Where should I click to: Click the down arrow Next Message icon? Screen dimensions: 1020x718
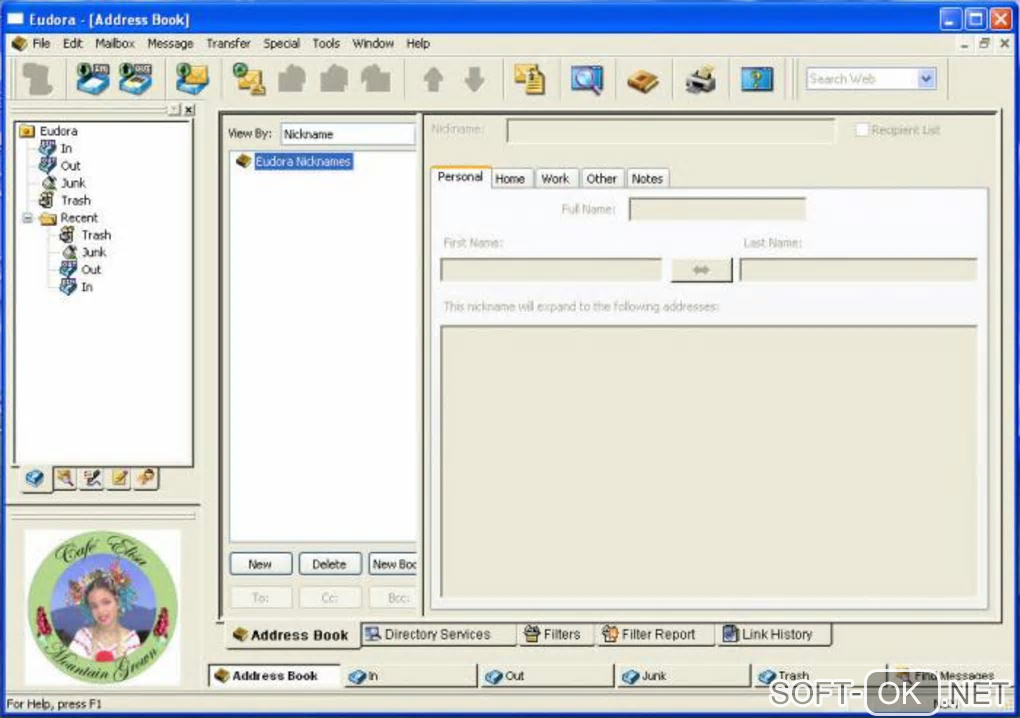tap(474, 79)
